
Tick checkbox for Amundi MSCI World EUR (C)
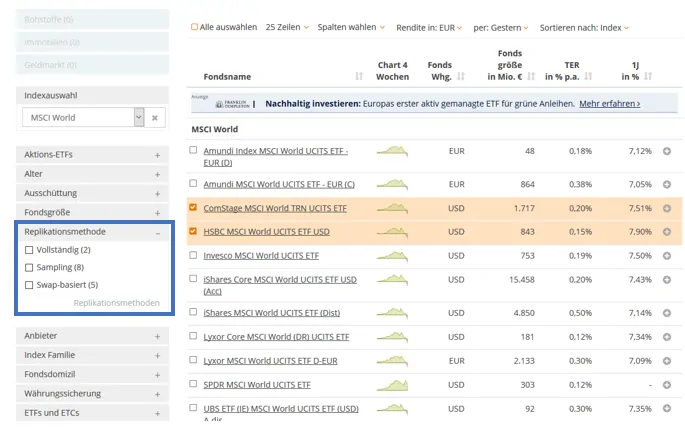pyautogui.click(x=193, y=183)
